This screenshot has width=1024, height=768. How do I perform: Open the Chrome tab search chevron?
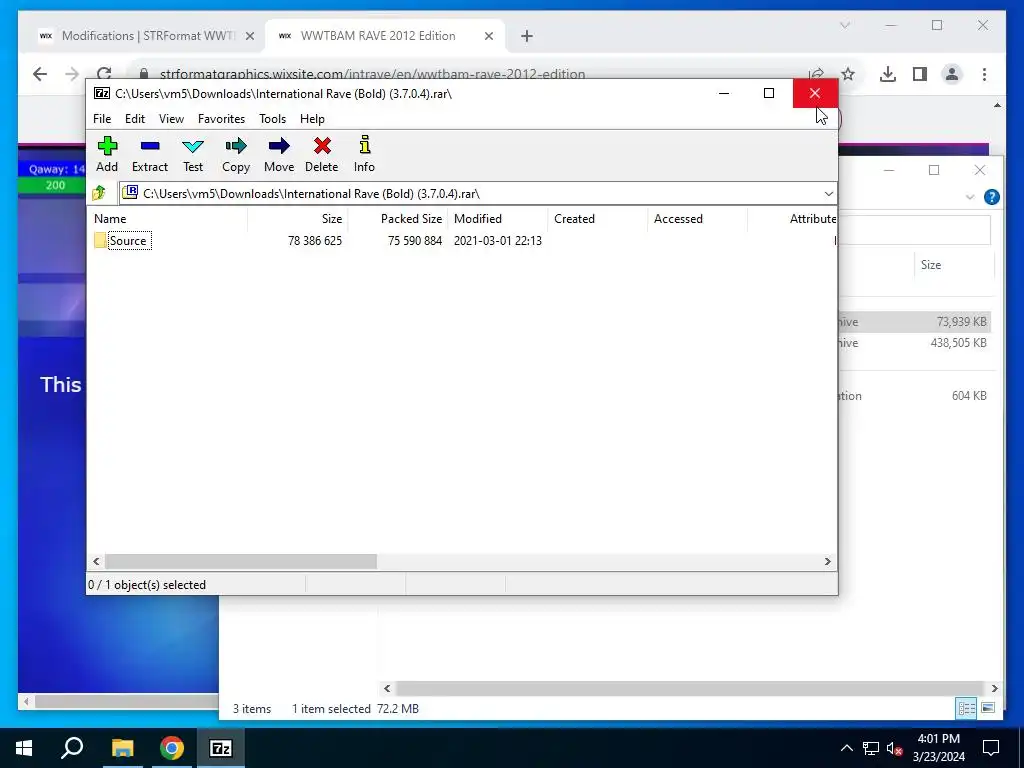[x=844, y=25]
